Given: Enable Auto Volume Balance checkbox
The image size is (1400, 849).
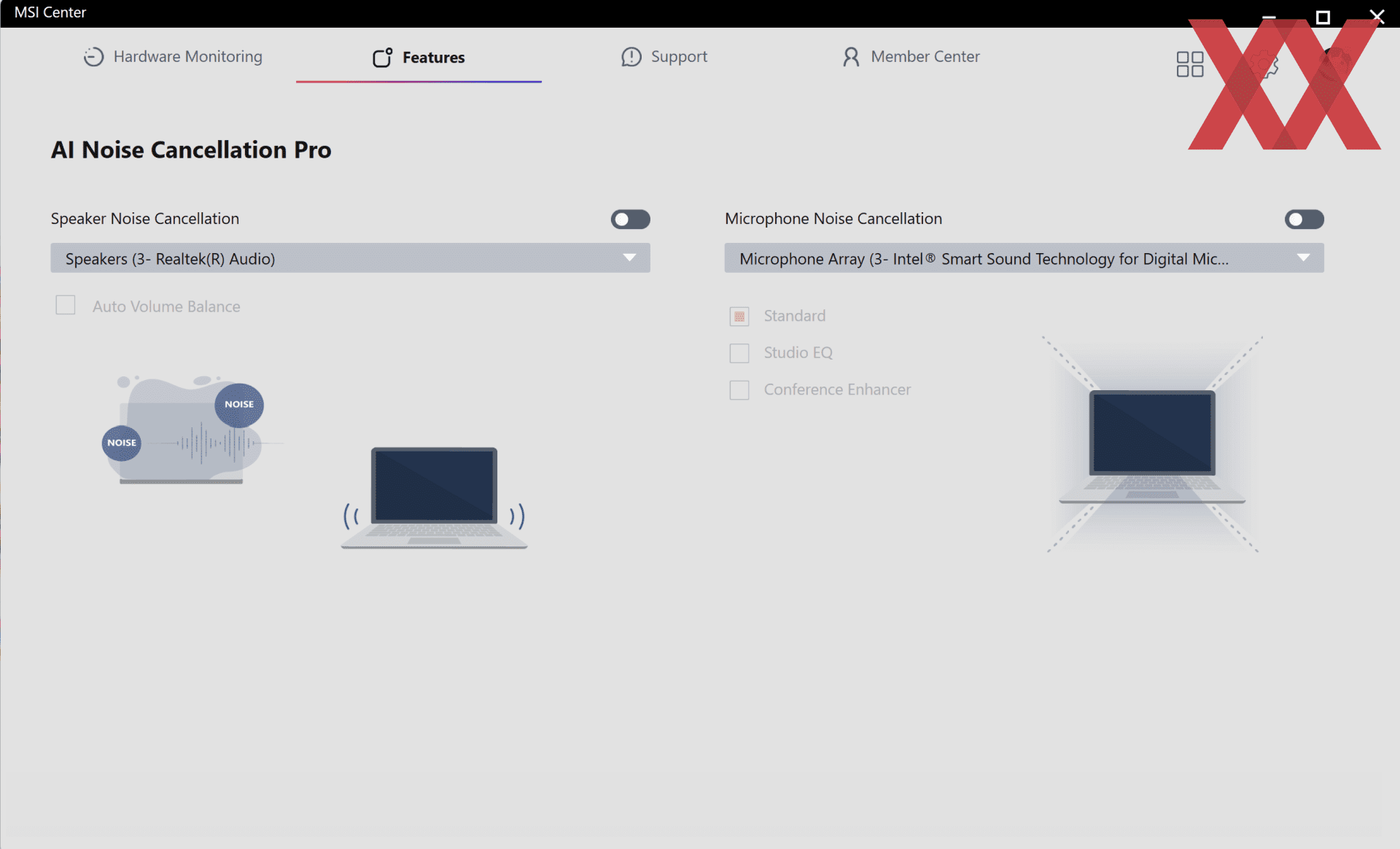Looking at the screenshot, I should pos(66,306).
